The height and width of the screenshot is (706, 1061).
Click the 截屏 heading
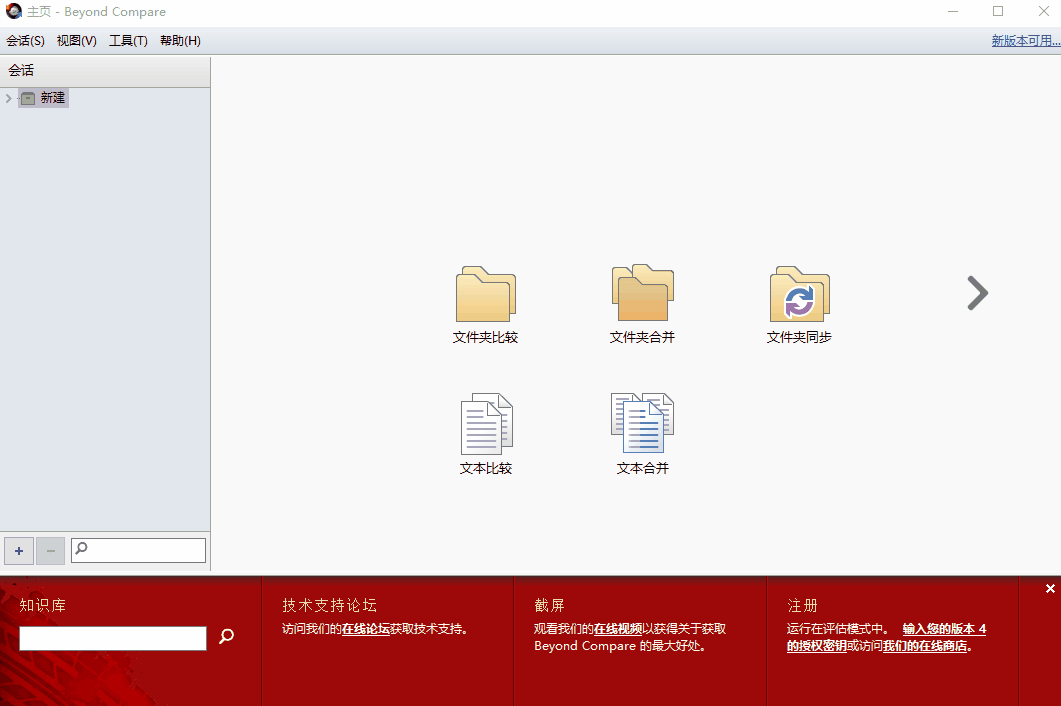pyautogui.click(x=549, y=605)
